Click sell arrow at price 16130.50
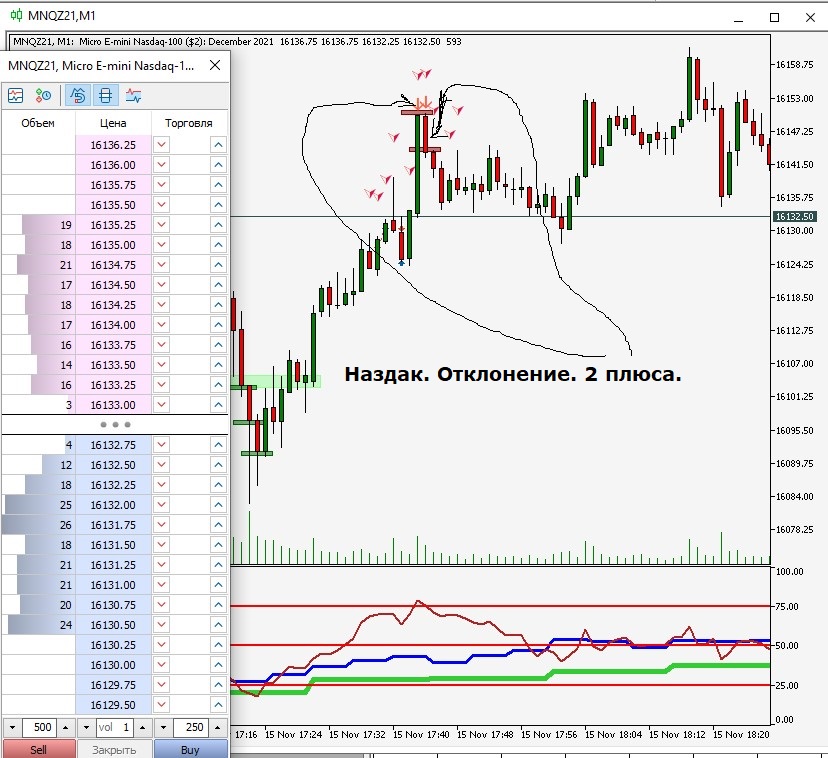 (162, 625)
